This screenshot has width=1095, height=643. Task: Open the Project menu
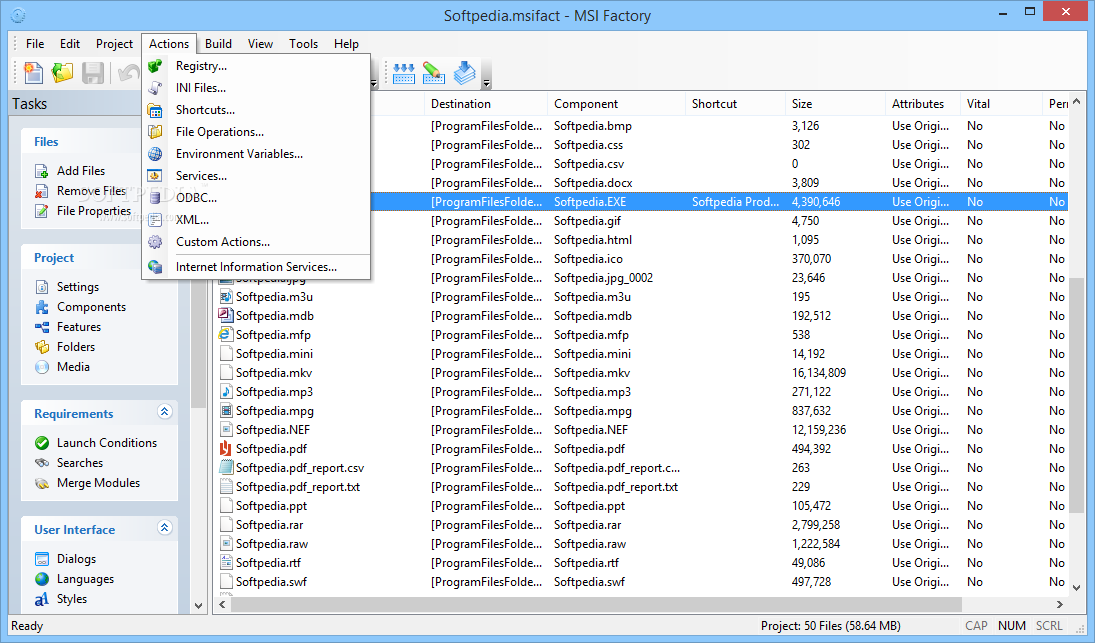pyautogui.click(x=115, y=43)
